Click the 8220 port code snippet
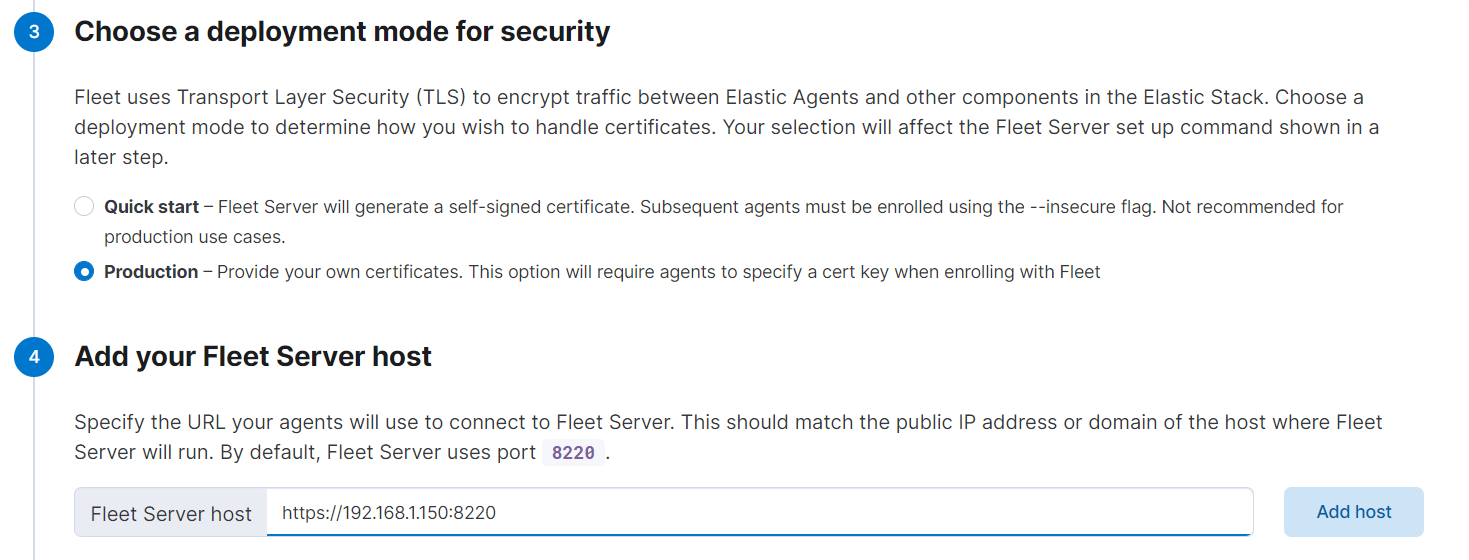 (573, 453)
